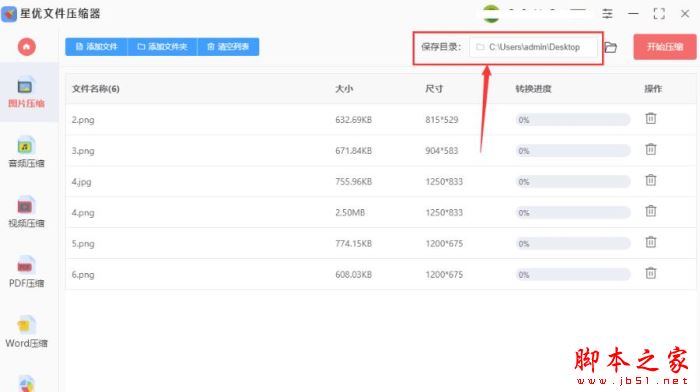Remove 4.jpg with its trash icon

[x=650, y=180]
